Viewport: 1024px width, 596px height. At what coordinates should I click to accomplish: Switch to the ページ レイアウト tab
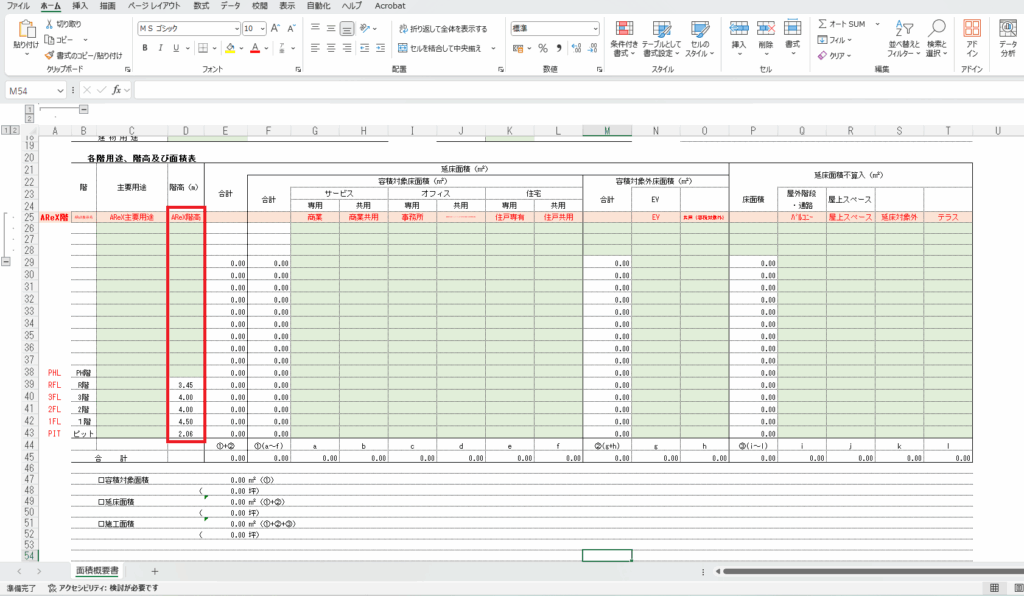coord(154,6)
